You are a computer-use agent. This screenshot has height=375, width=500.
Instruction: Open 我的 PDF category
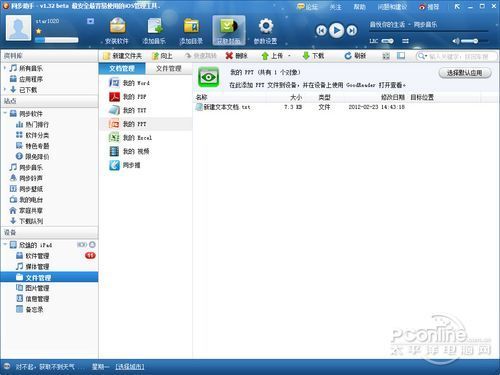tap(146, 97)
